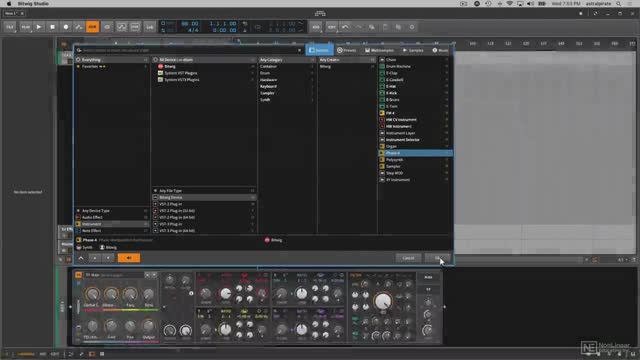Select System VST Plugins location
Screen dimensions: 640x360
coord(204,73)
